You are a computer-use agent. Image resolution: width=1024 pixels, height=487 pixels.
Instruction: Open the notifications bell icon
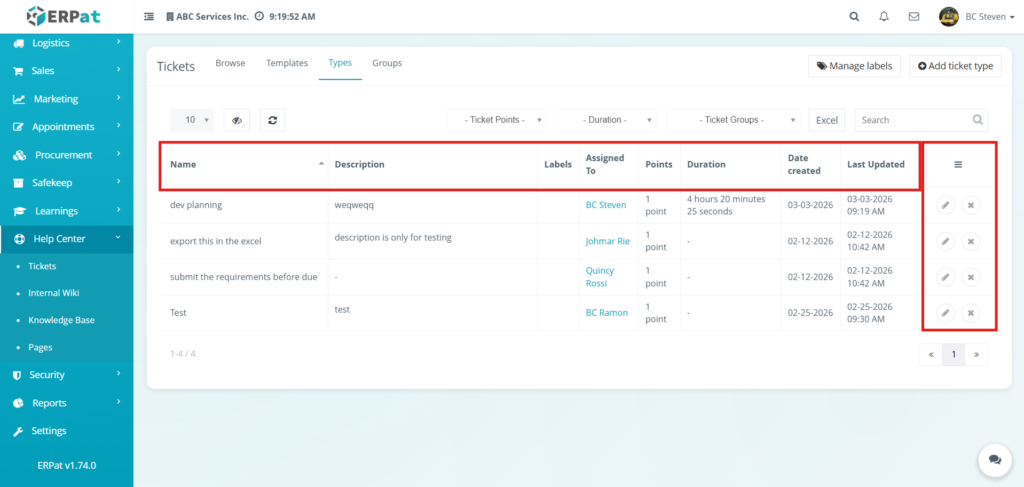883,17
